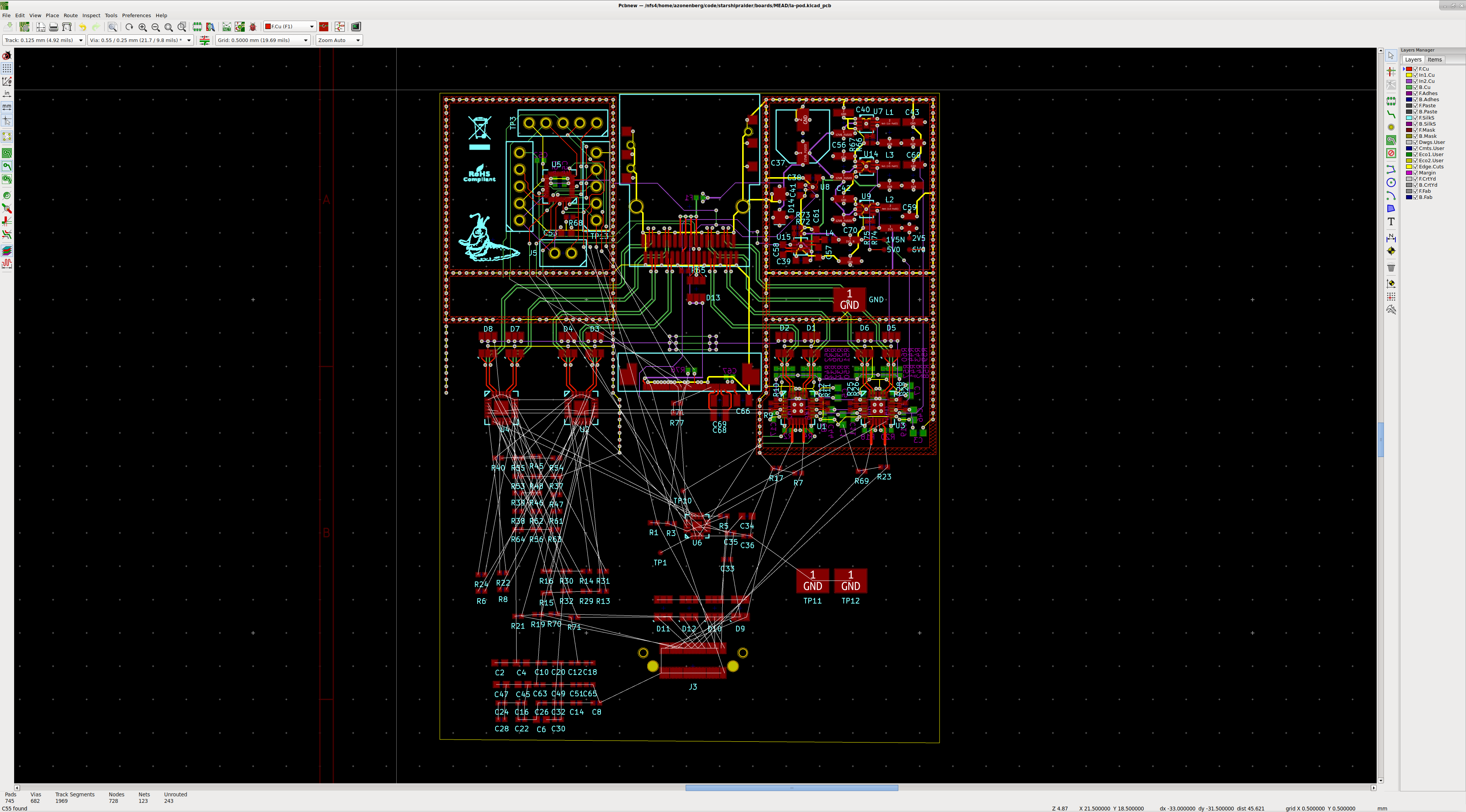
Task: Toggle F.Cu layer visibility checkbox
Action: [x=1415, y=69]
